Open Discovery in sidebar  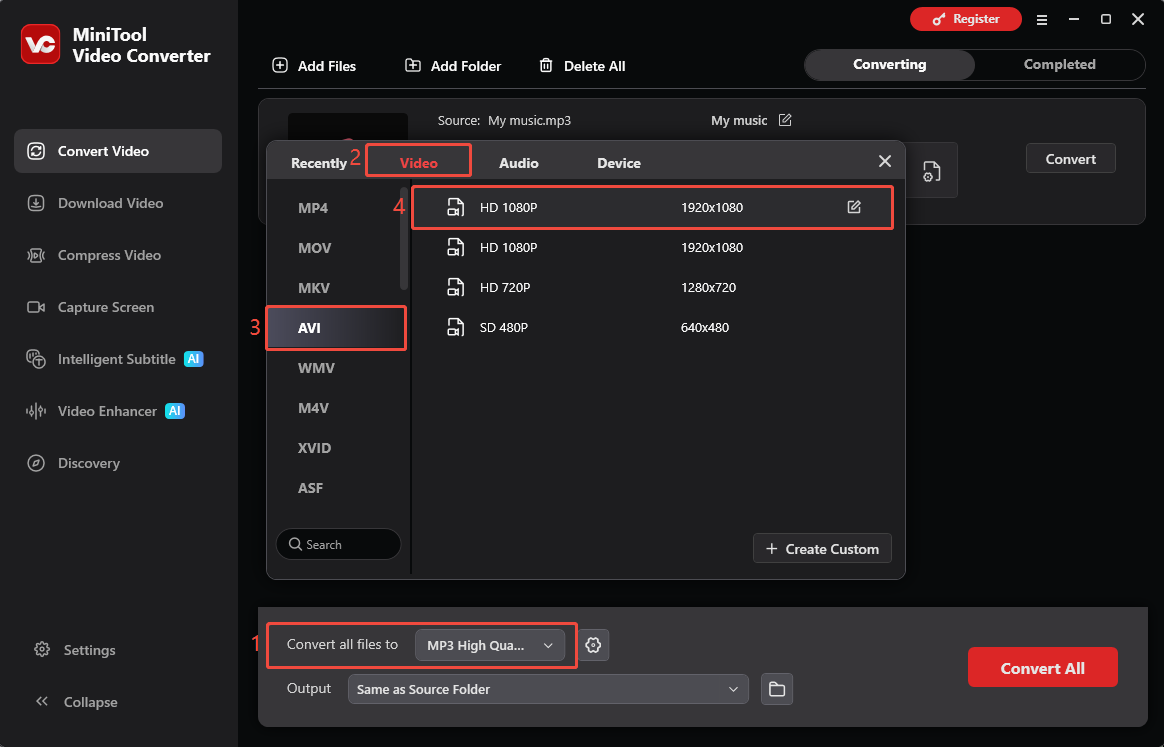pos(118,463)
